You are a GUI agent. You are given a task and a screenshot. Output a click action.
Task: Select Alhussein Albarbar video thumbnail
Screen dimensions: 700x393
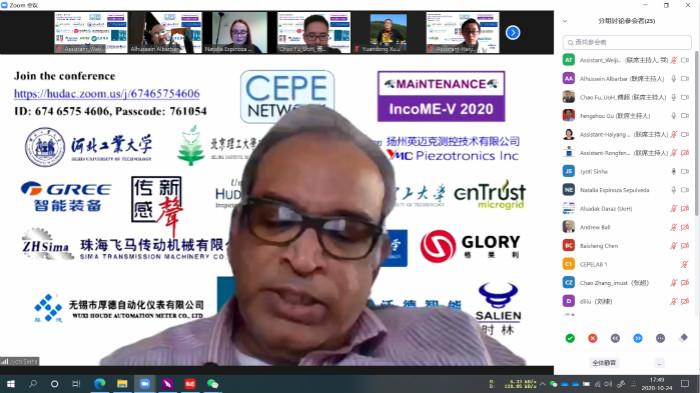pos(166,33)
